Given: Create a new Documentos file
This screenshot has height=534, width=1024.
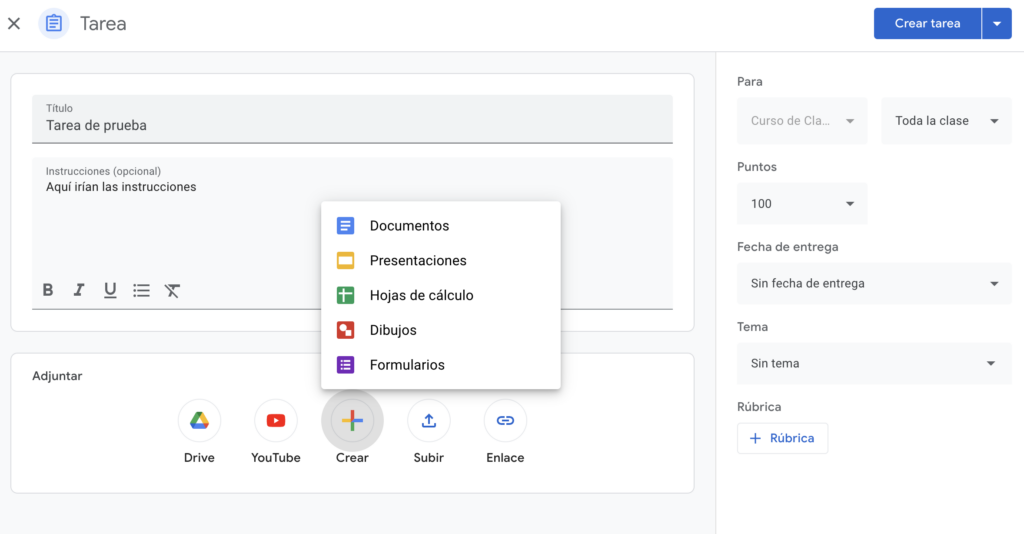Looking at the screenshot, I should (x=441, y=226).
